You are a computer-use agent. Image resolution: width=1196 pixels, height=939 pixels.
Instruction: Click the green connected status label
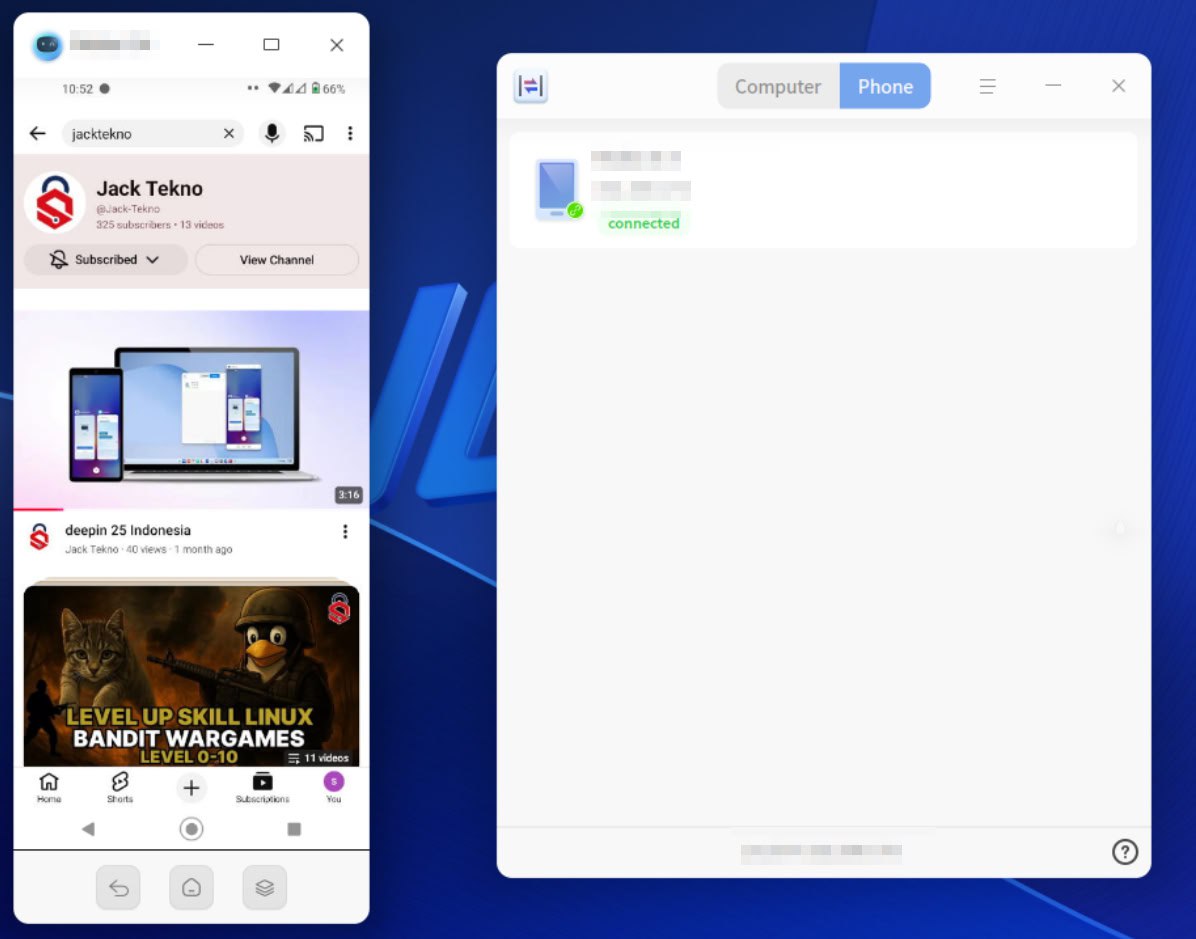644,223
